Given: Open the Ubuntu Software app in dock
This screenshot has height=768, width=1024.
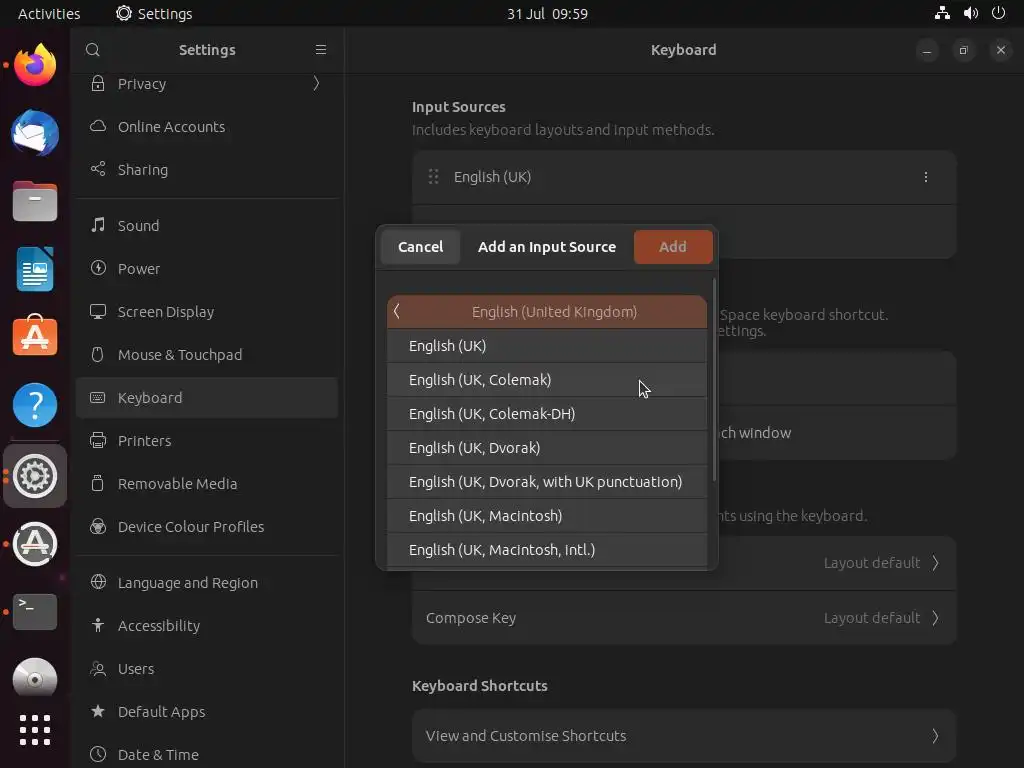Looking at the screenshot, I should pyautogui.click(x=35, y=337).
